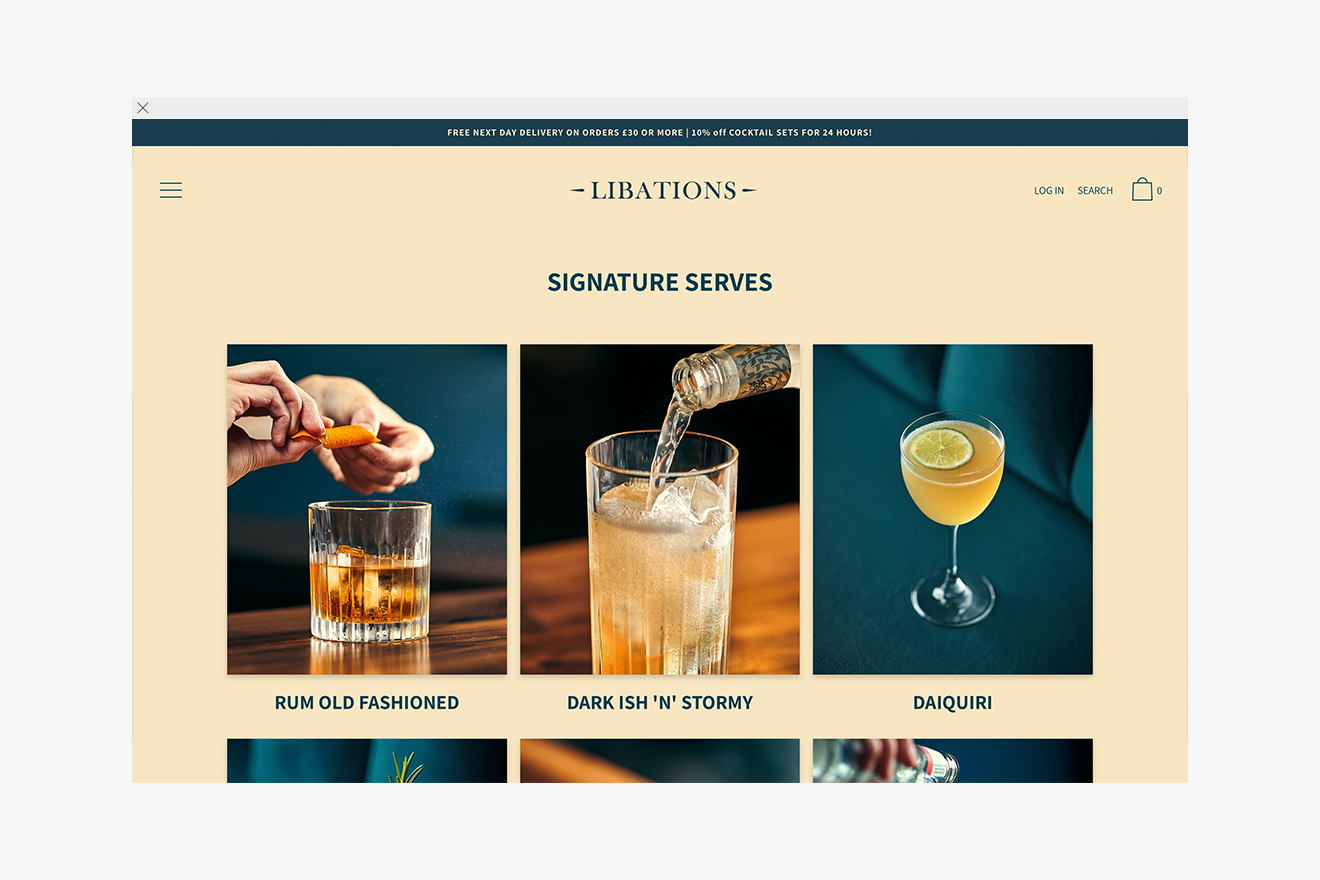Click the X icon above the banner

[143, 108]
